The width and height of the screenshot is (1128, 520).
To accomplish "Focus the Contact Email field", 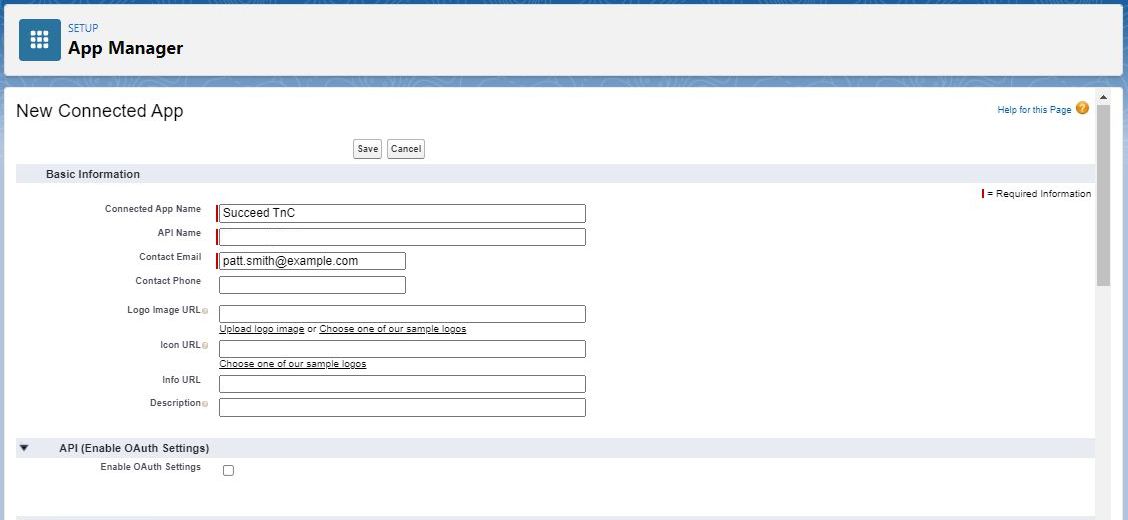I will 312,261.
